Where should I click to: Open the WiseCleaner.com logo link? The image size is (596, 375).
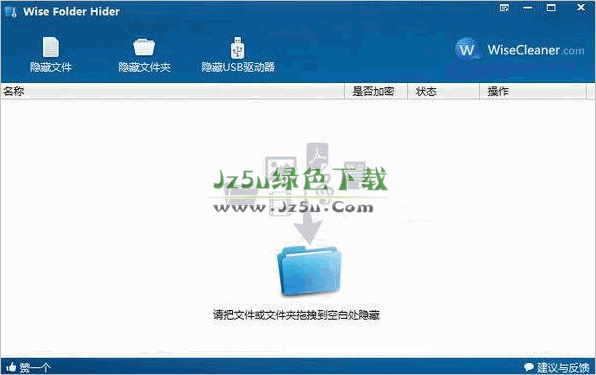519,49
